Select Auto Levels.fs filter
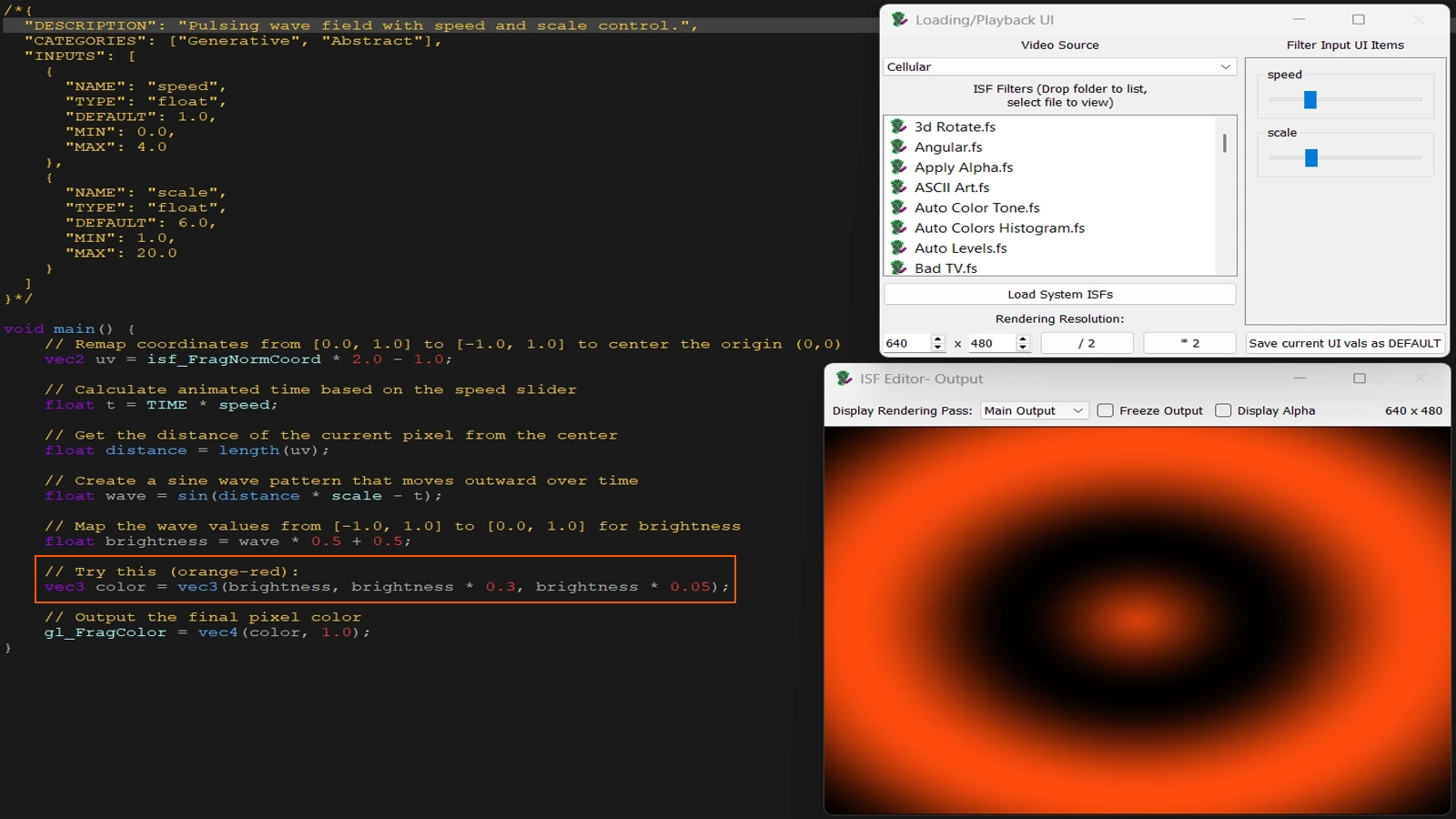Image resolution: width=1456 pixels, height=819 pixels. [1049, 248]
